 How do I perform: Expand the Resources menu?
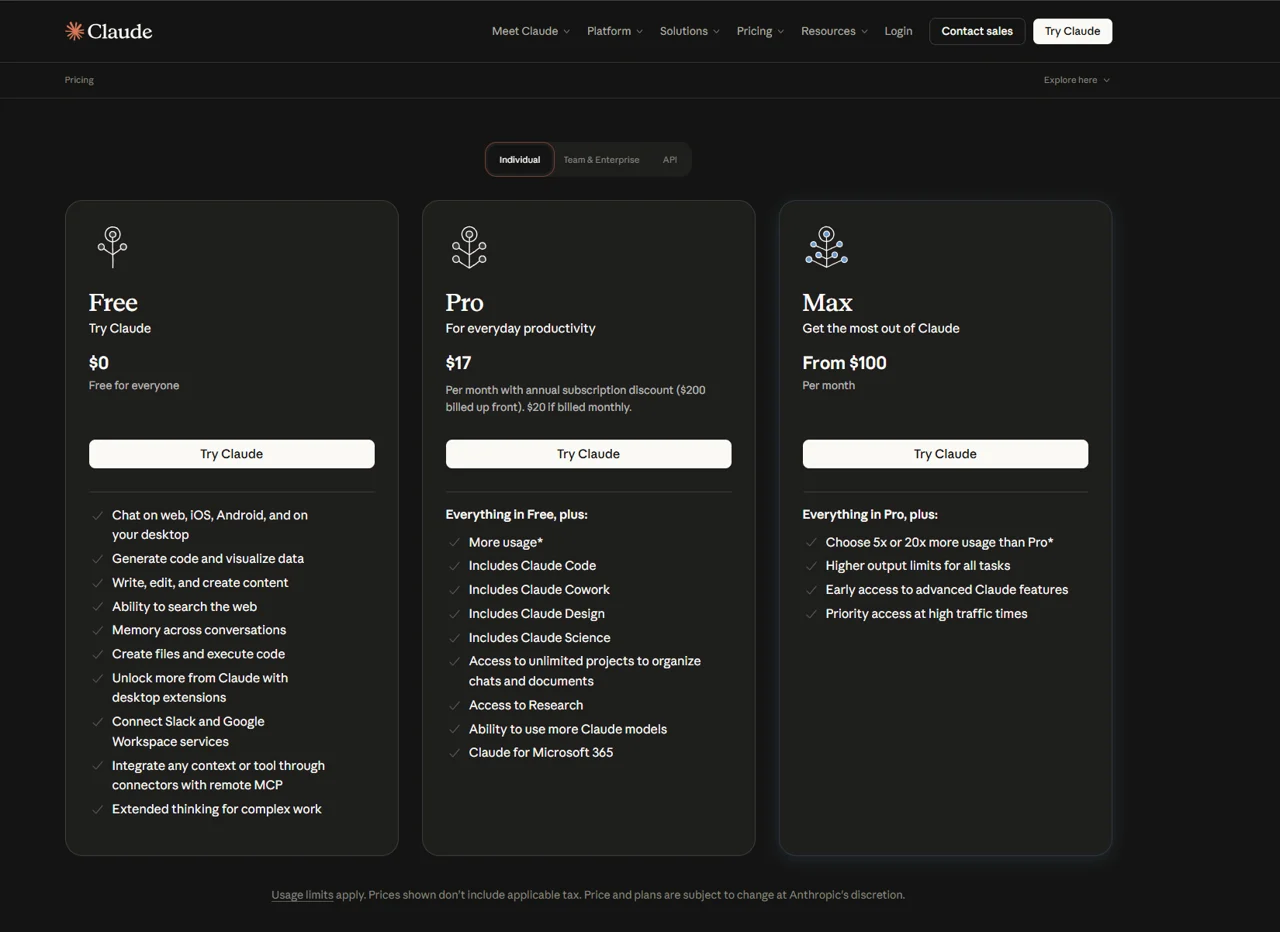pos(834,31)
